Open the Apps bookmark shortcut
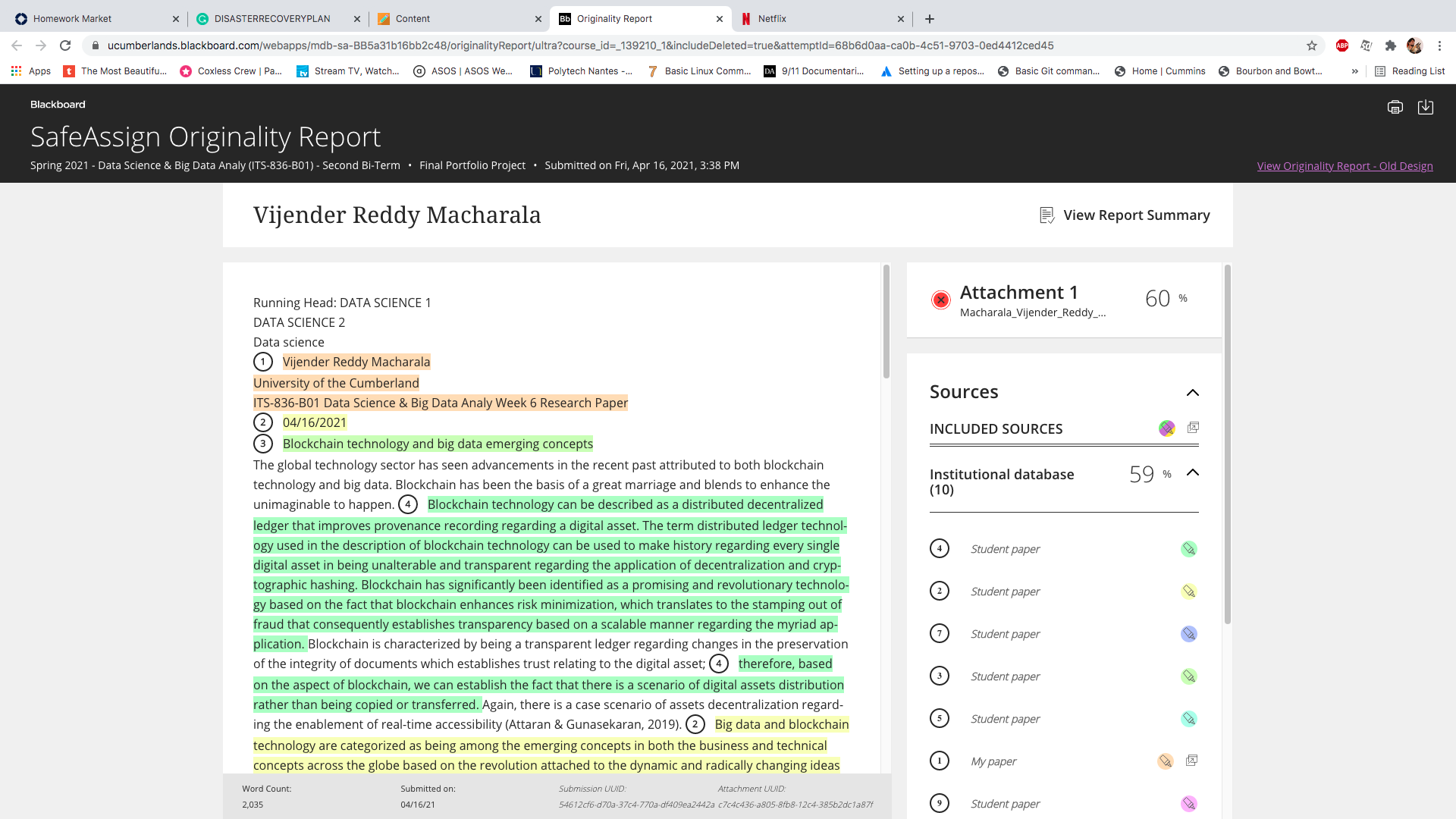 click(31, 71)
